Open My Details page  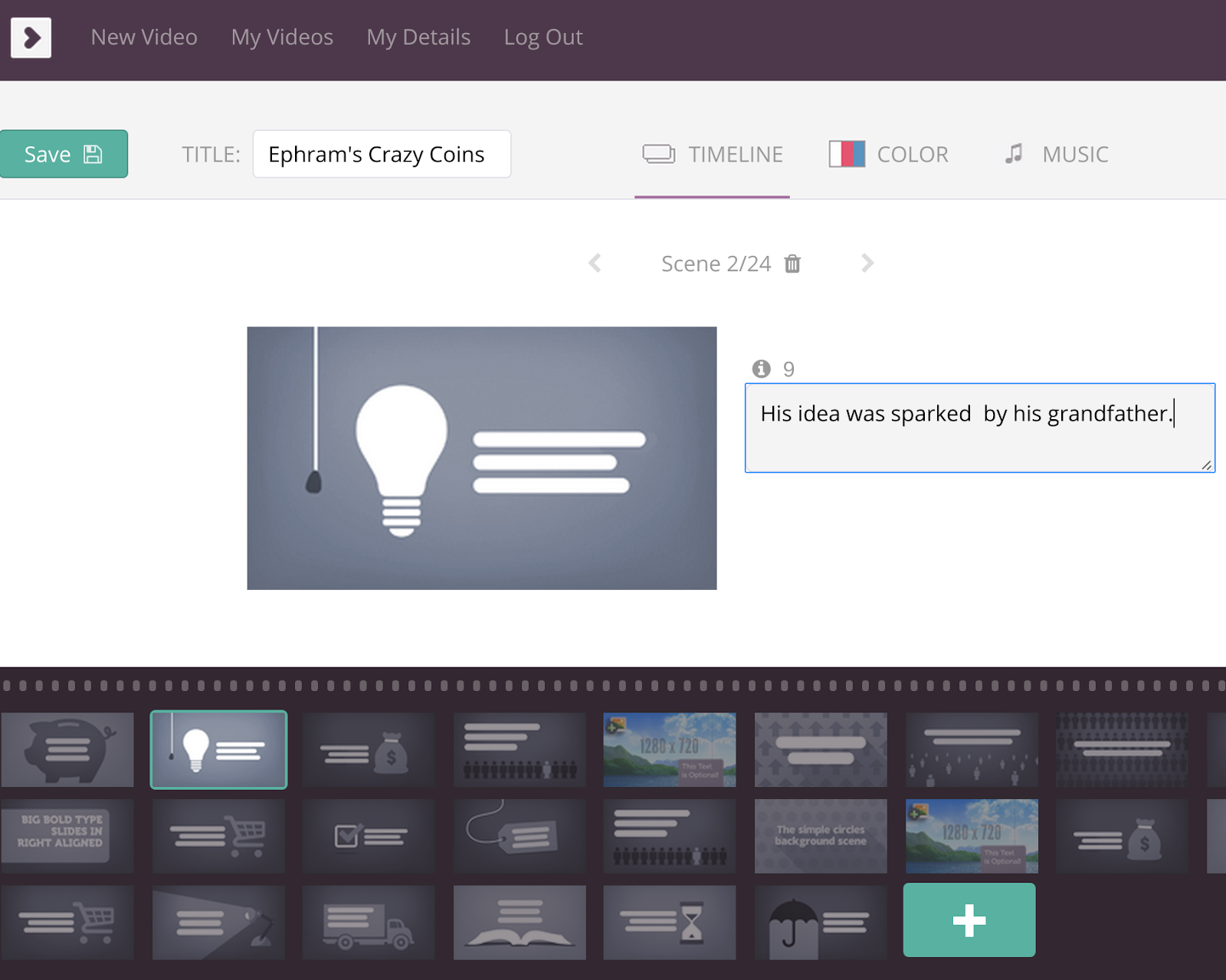pos(418,38)
